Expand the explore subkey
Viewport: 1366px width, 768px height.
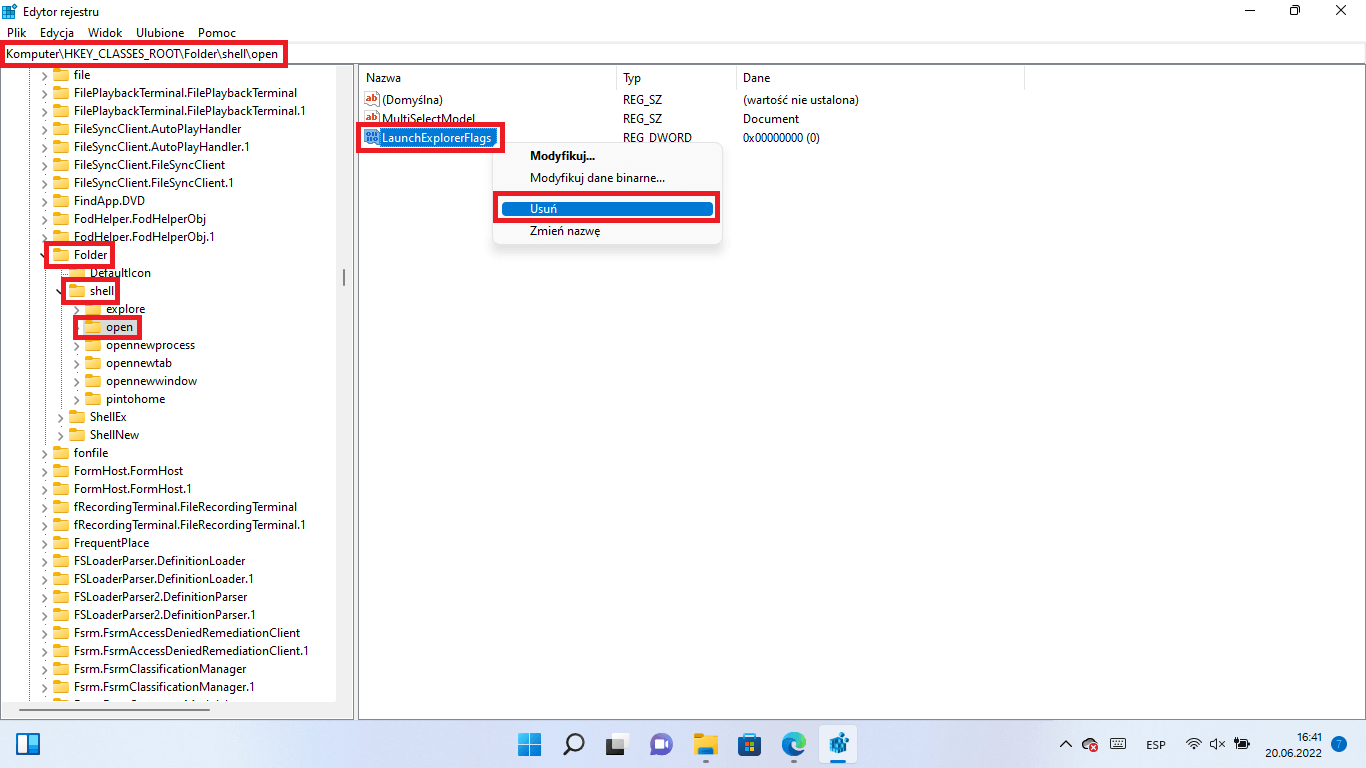point(76,309)
